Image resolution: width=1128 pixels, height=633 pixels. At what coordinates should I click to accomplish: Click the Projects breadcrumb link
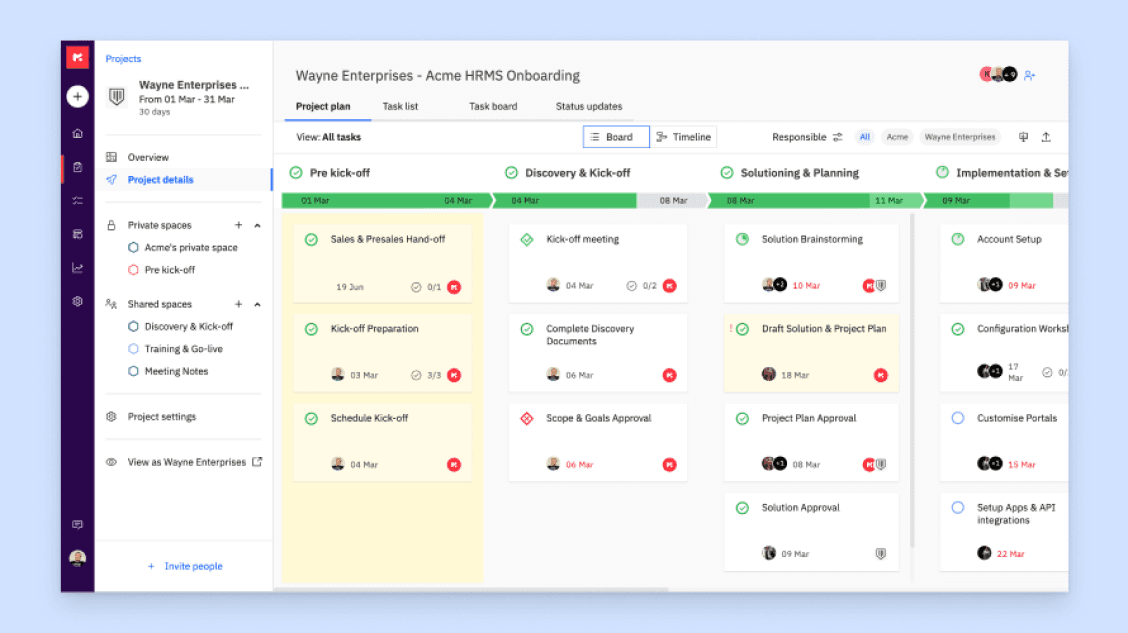123,59
